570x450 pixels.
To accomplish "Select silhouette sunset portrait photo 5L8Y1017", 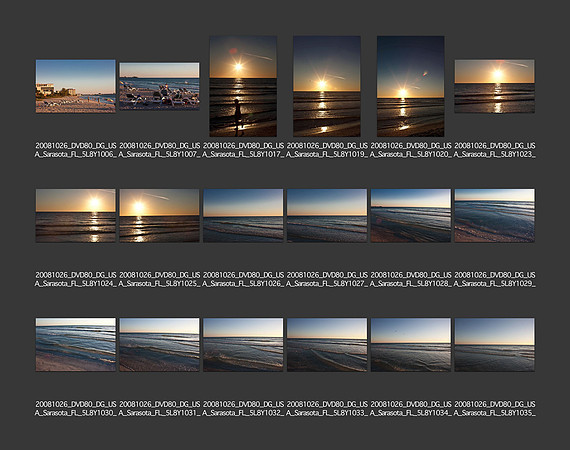I will pyautogui.click(x=243, y=86).
